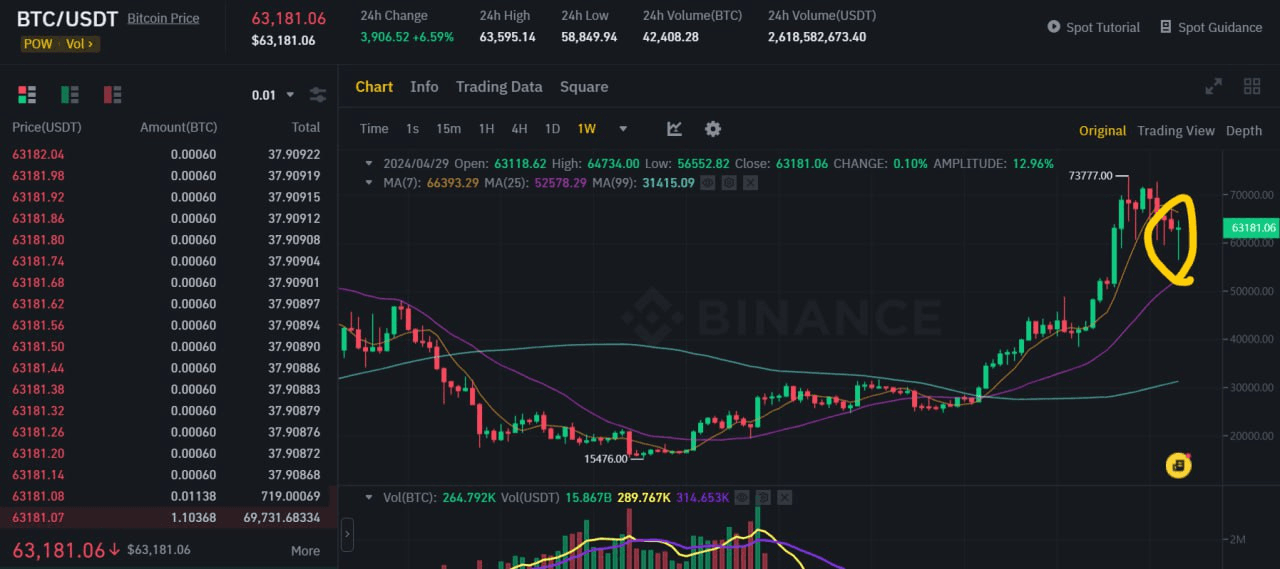Viewport: 1280px width, 569px height.
Task: Select the Original chart view
Action: click(1102, 131)
